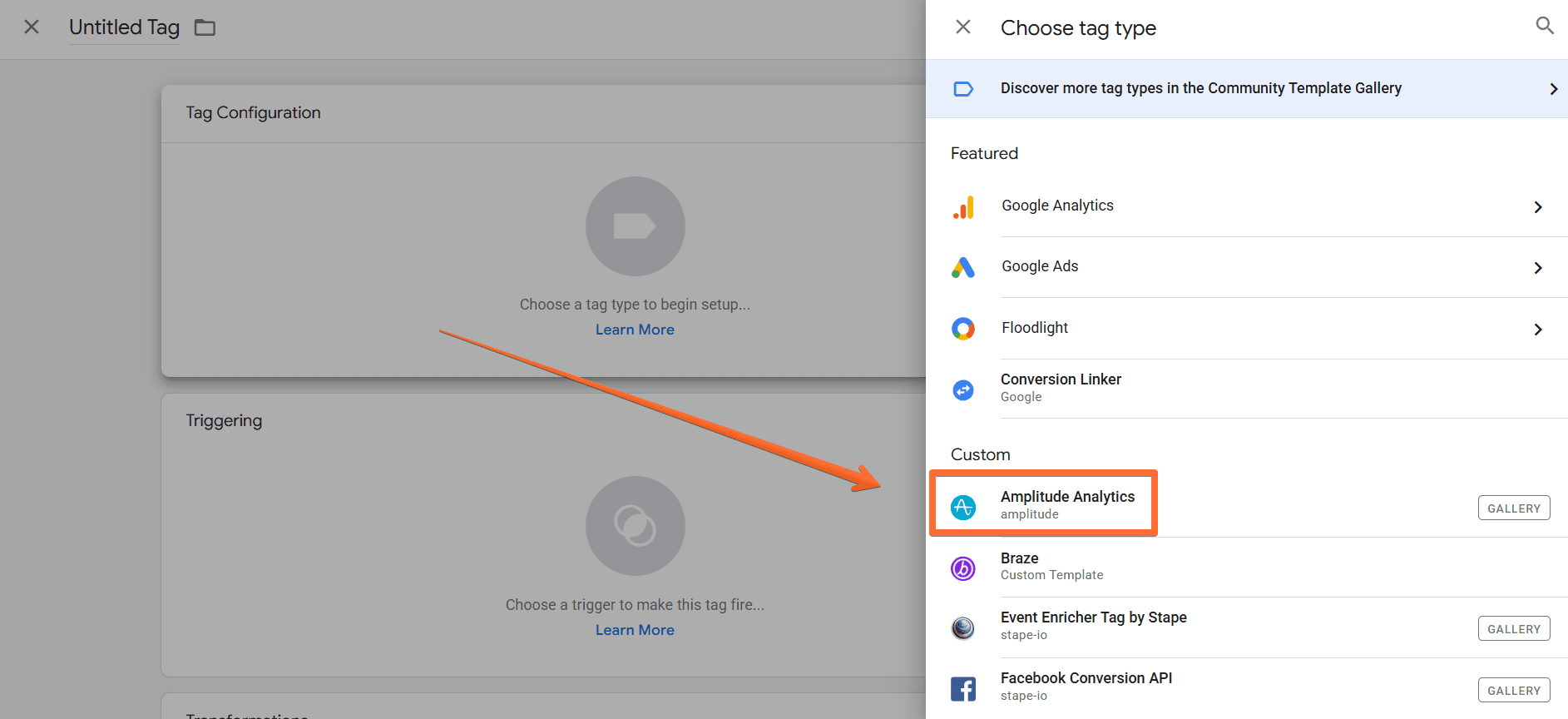Viewport: 1568px width, 719px height.
Task: Click GALLERY badge for Amplitude Analytics
Action: point(1514,508)
